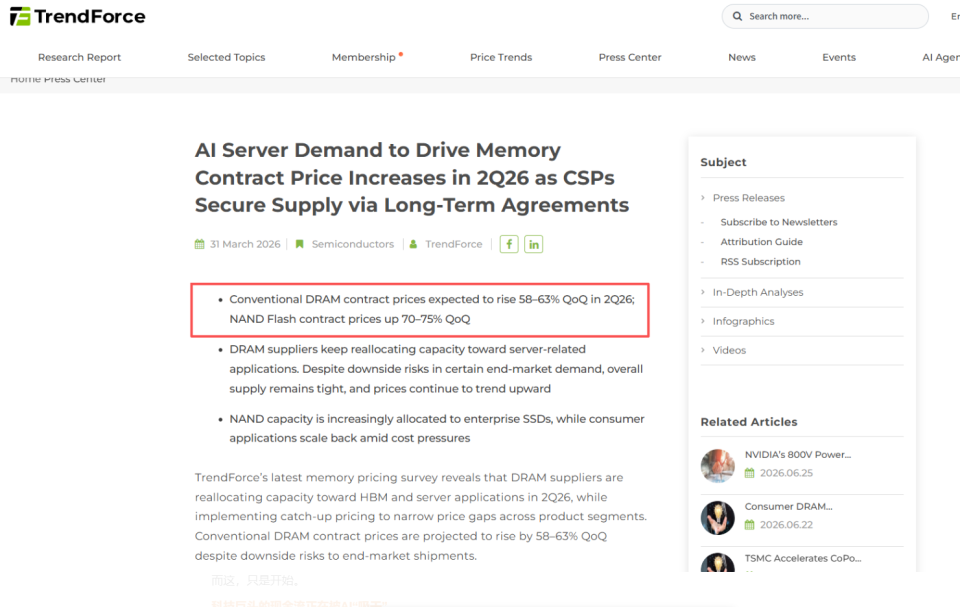Click the search magnifier icon
Screen dimensions: 960x607
[x=737, y=17]
